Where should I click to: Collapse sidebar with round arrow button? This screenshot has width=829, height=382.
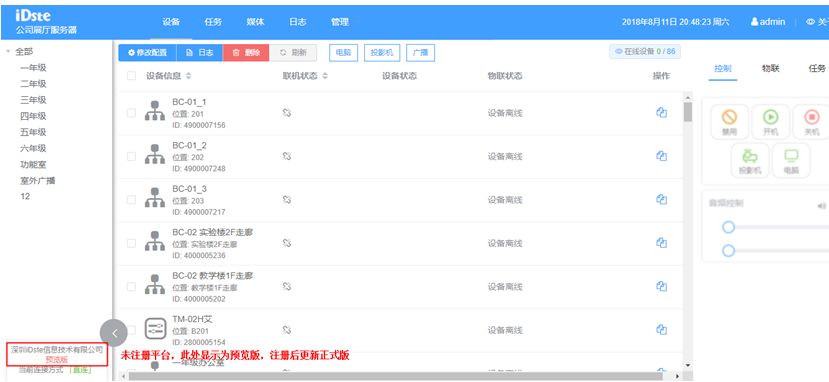[x=114, y=333]
